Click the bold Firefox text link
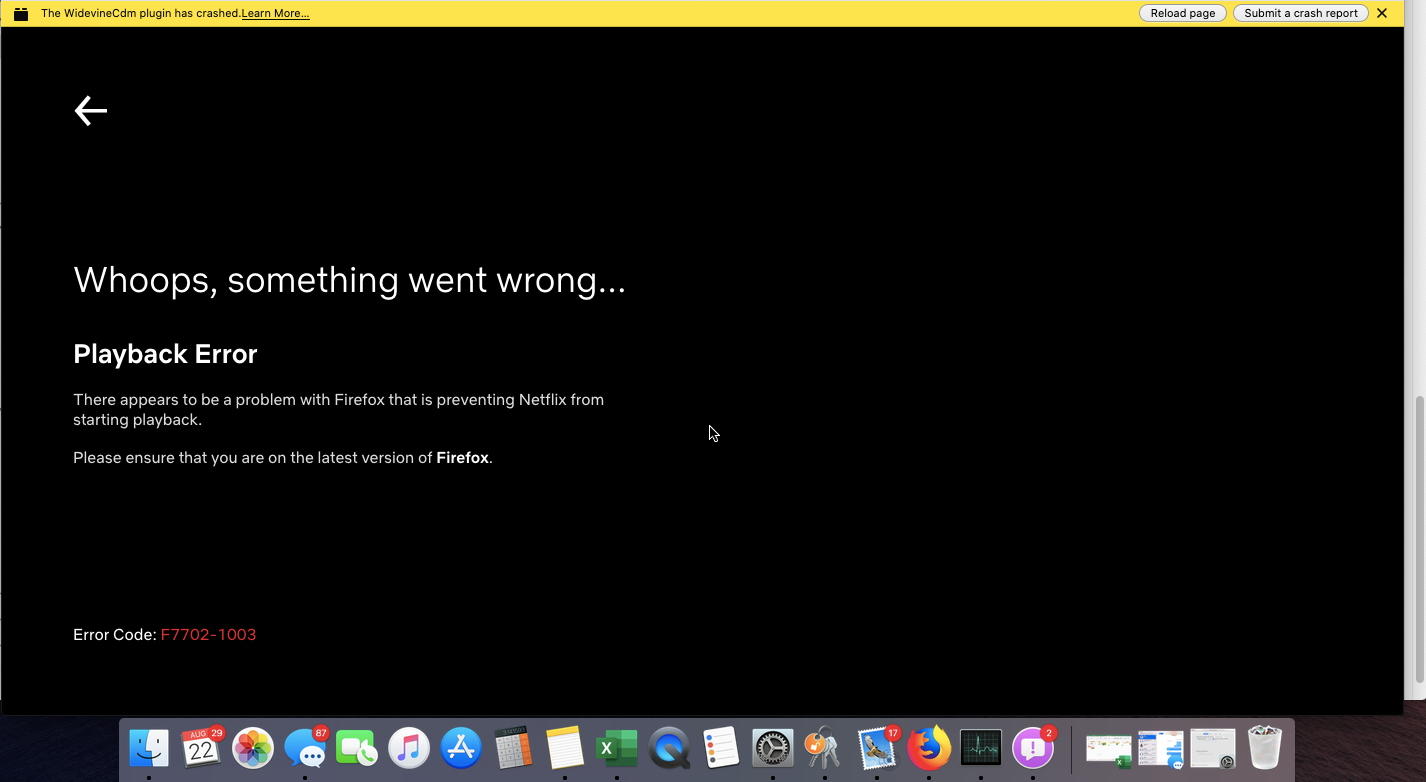This screenshot has height=782, width=1426. pos(462,458)
